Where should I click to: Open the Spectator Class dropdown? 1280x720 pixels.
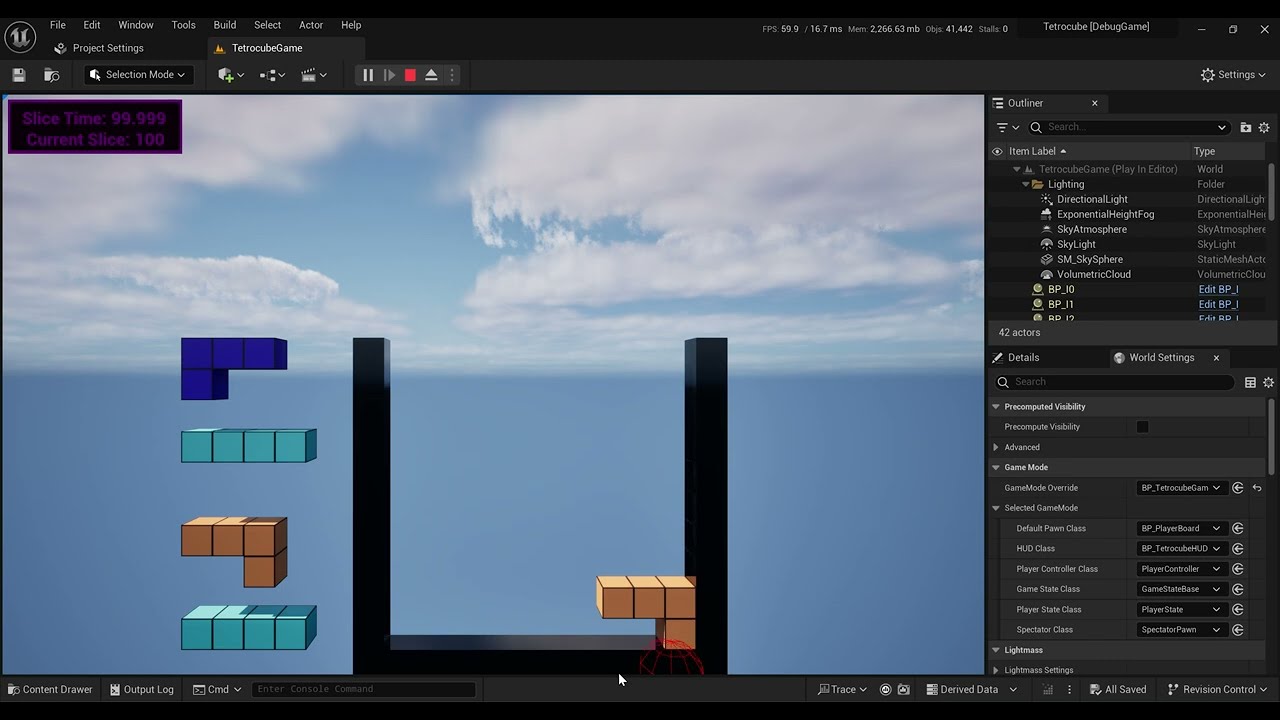[1181, 630]
